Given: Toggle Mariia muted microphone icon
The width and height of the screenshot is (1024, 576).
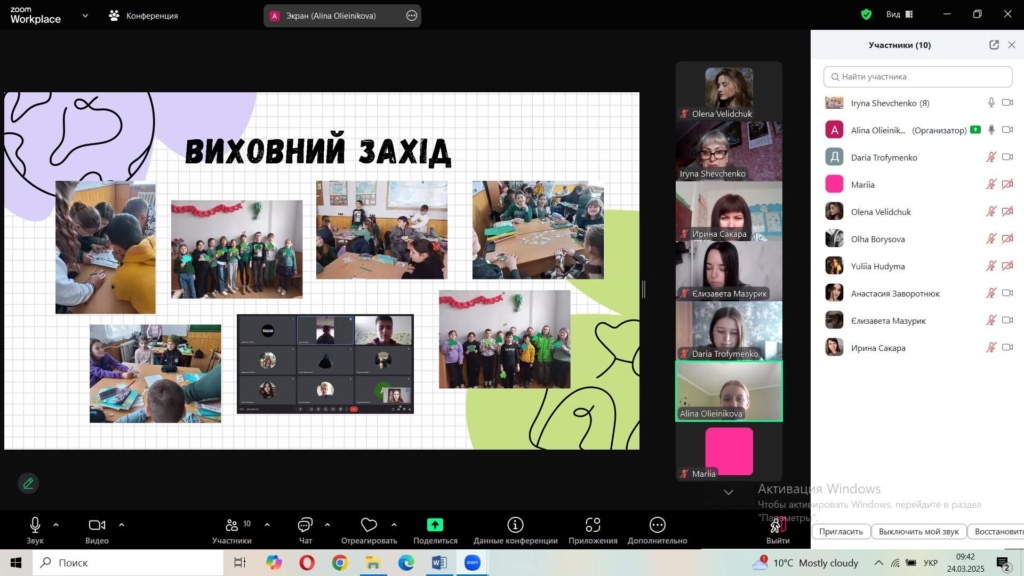Looking at the screenshot, I should pyautogui.click(x=991, y=184).
